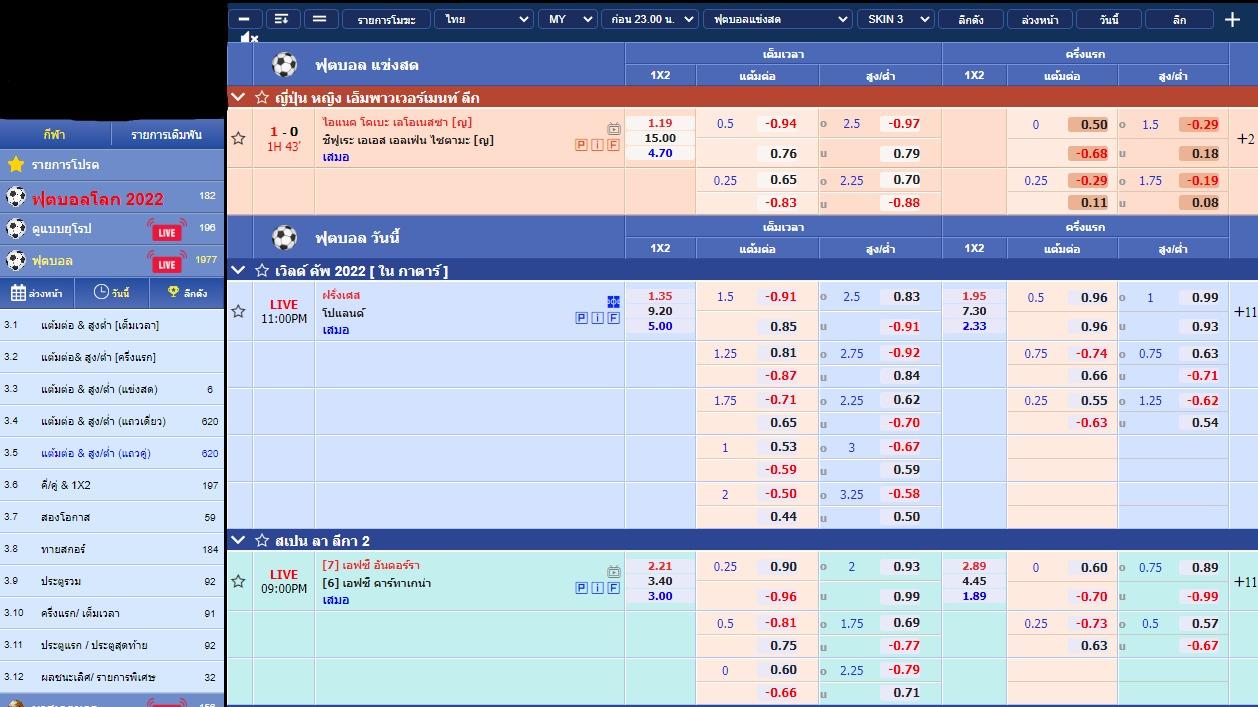Open the MY odds type dropdown
This screenshot has height=707, width=1258.
click(569, 19)
